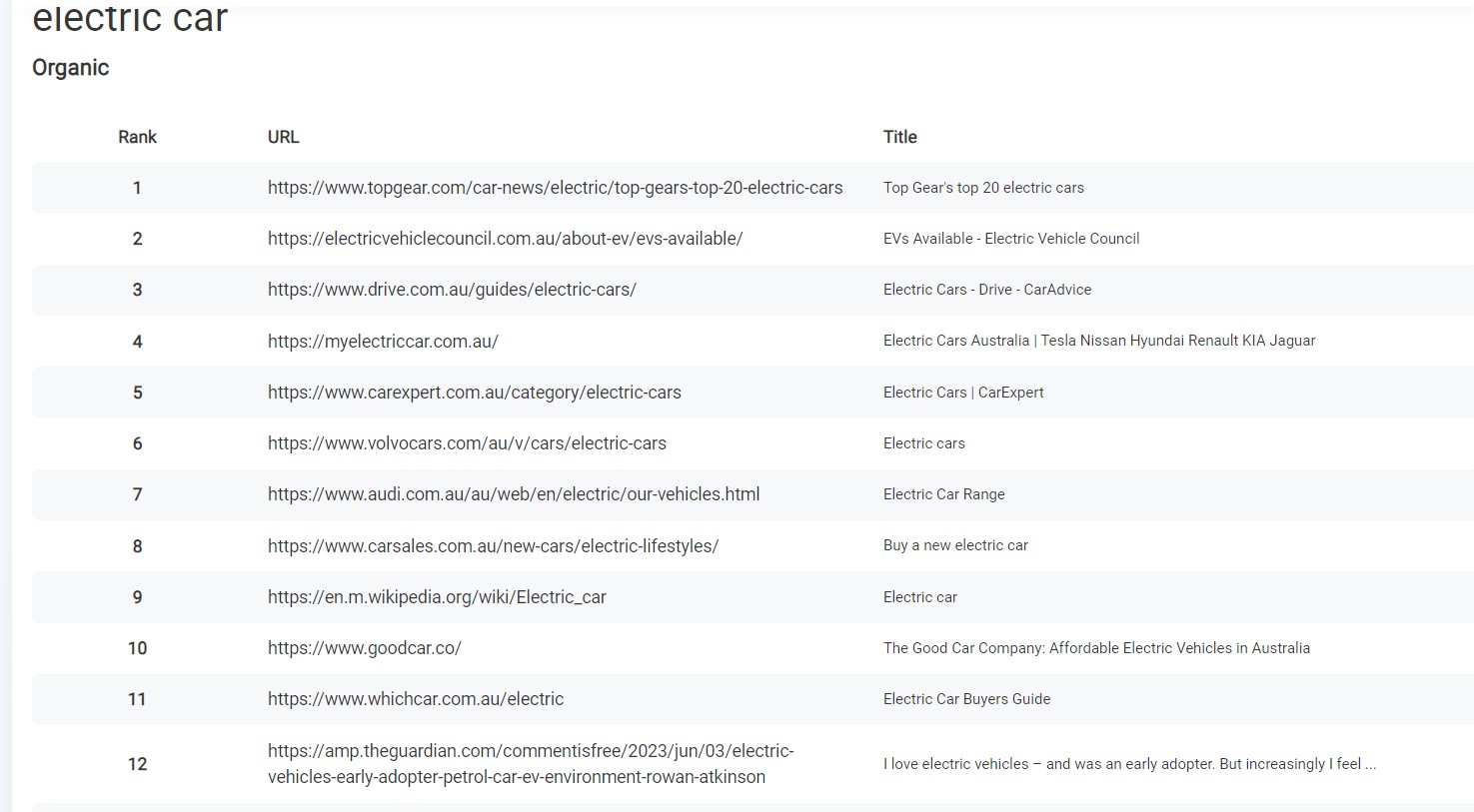
Task: Open the amp.theguardian.com commentisfree URL
Action: pos(531,764)
